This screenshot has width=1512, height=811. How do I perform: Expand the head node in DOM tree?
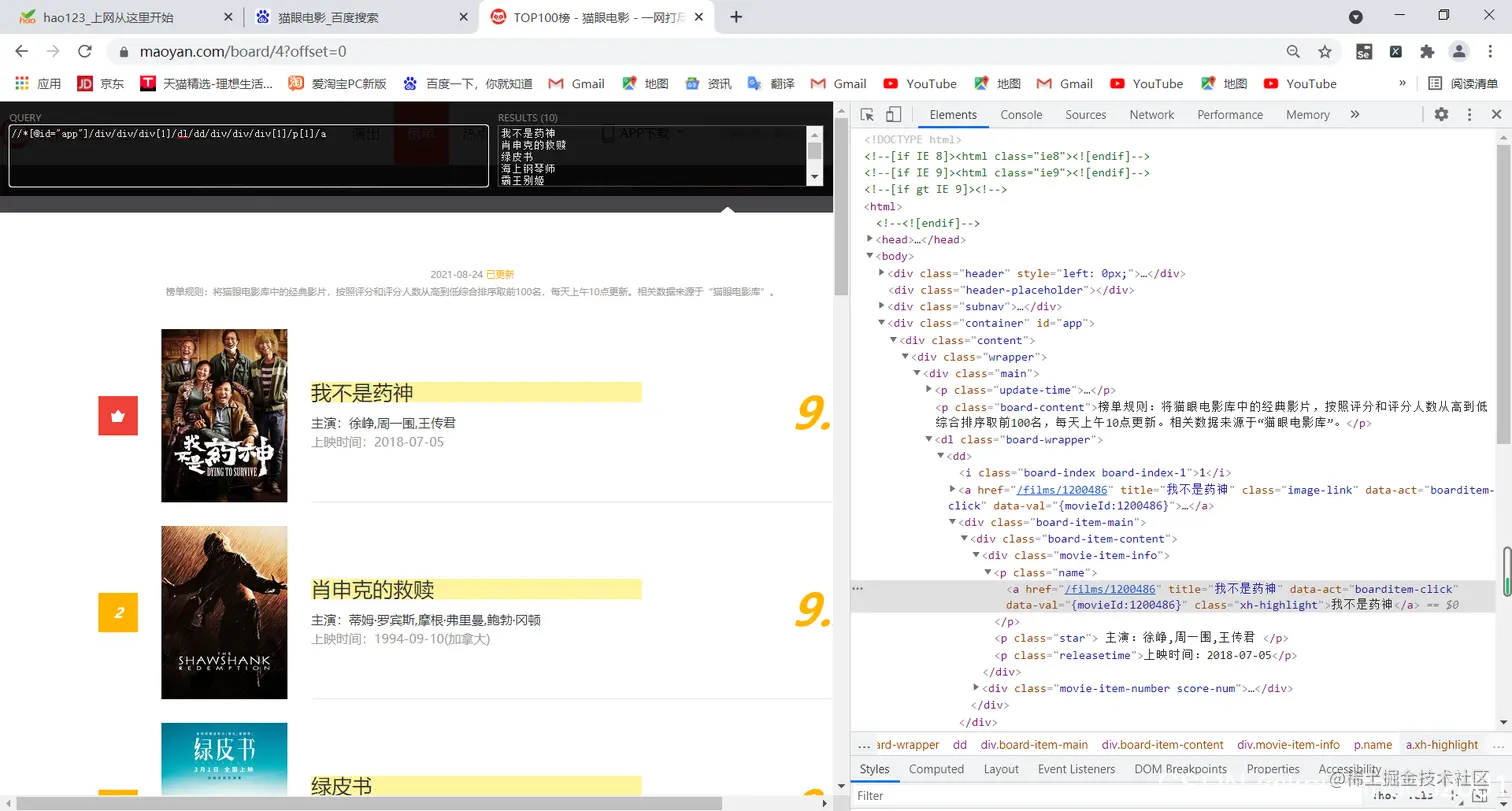click(x=870, y=240)
